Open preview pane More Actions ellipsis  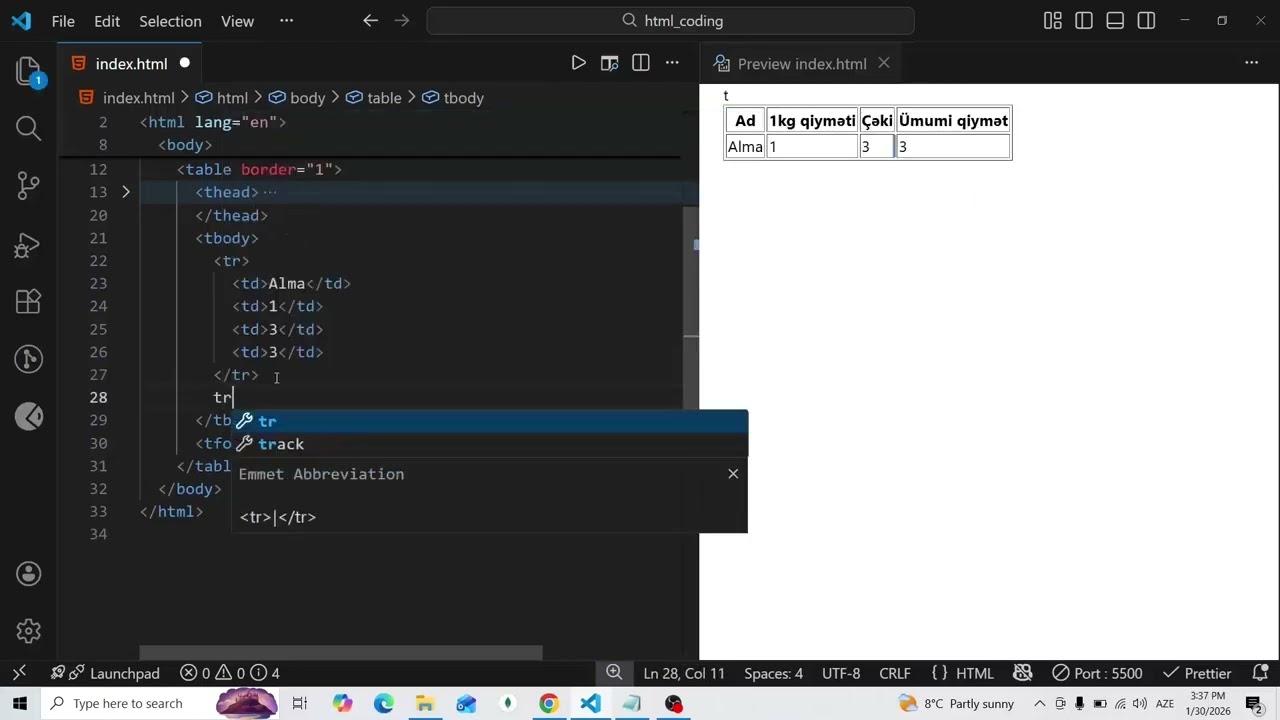coord(1251,63)
